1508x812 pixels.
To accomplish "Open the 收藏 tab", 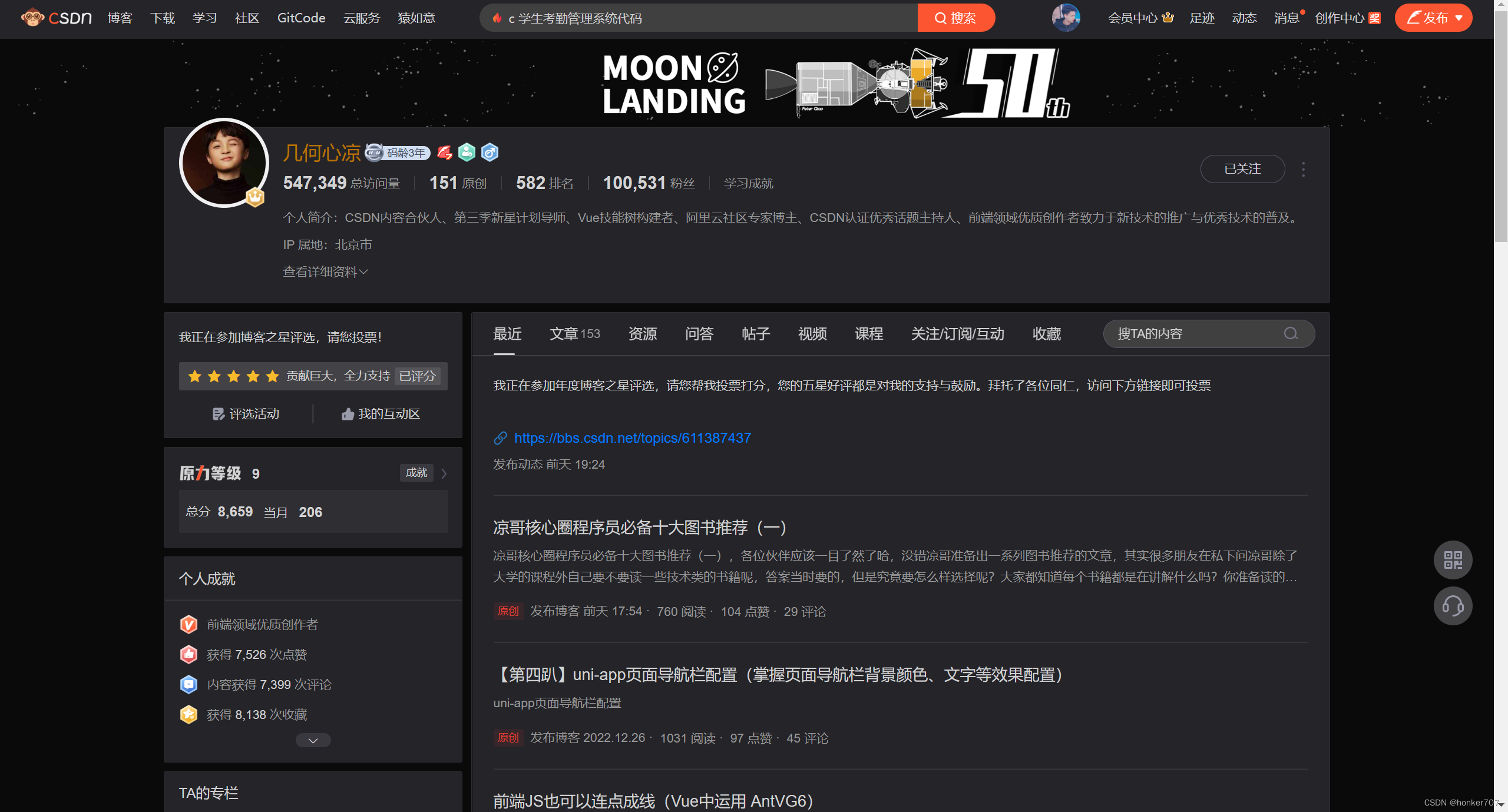I will tap(1046, 334).
